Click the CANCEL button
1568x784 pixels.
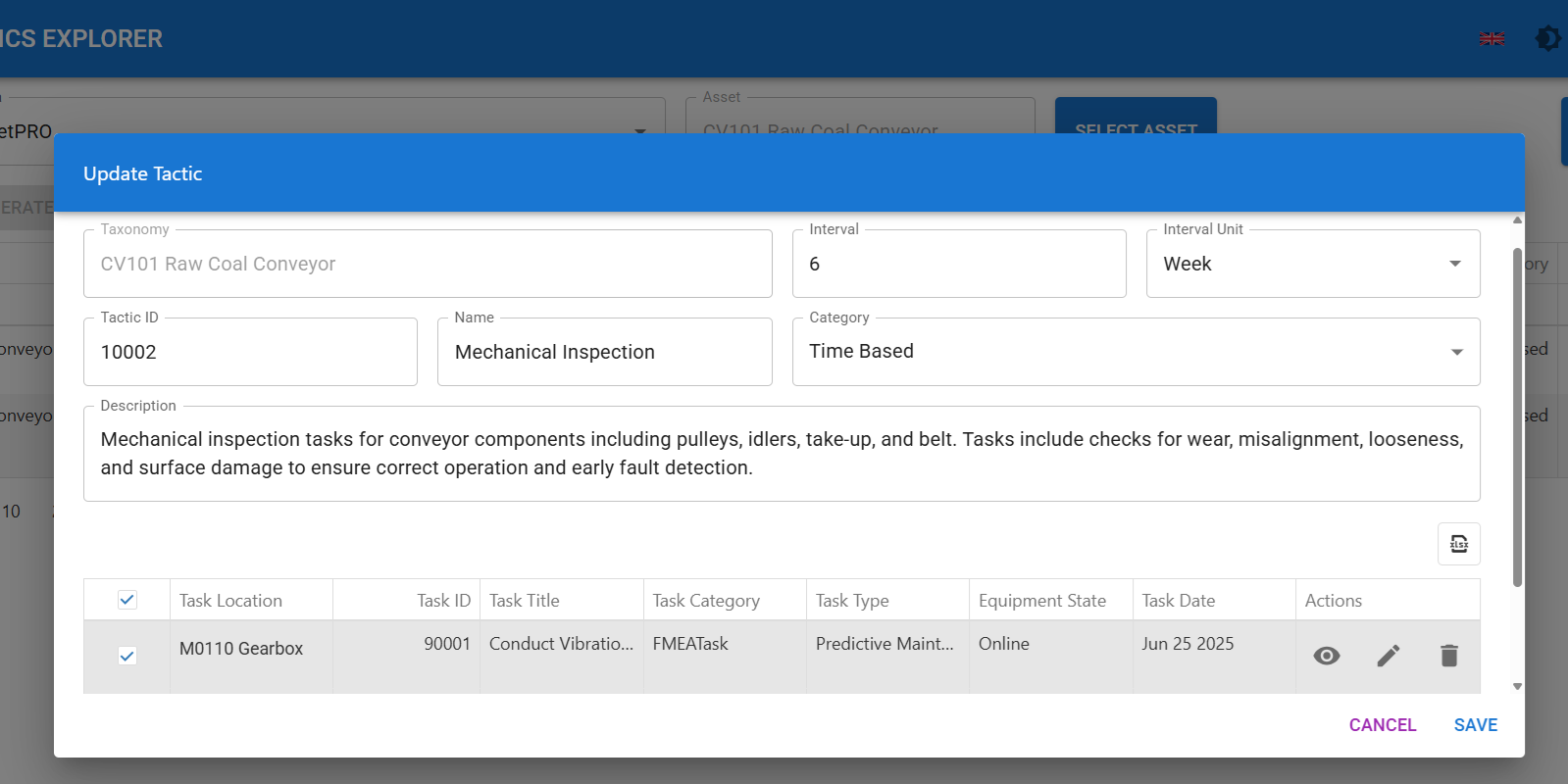point(1382,725)
